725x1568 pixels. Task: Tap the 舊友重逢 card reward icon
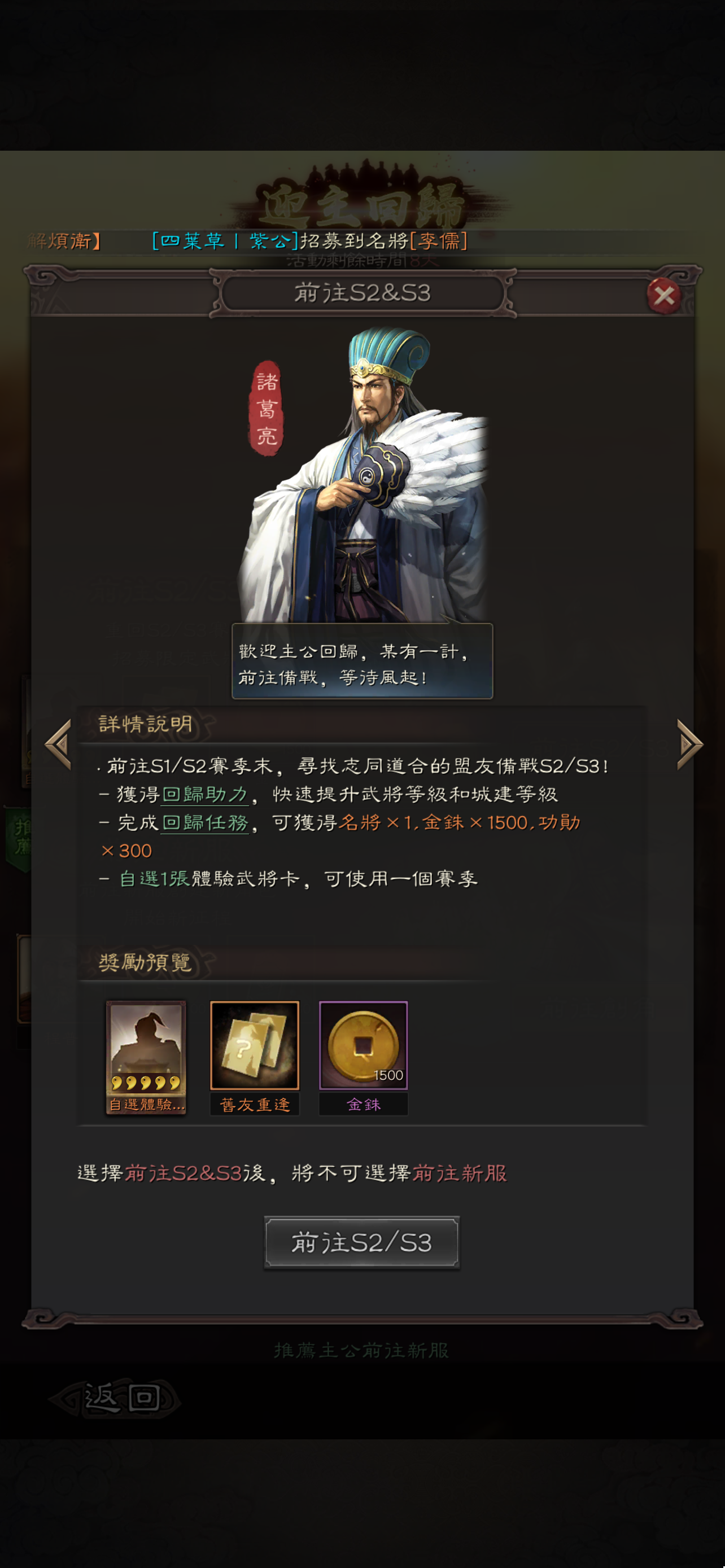coord(255,1045)
